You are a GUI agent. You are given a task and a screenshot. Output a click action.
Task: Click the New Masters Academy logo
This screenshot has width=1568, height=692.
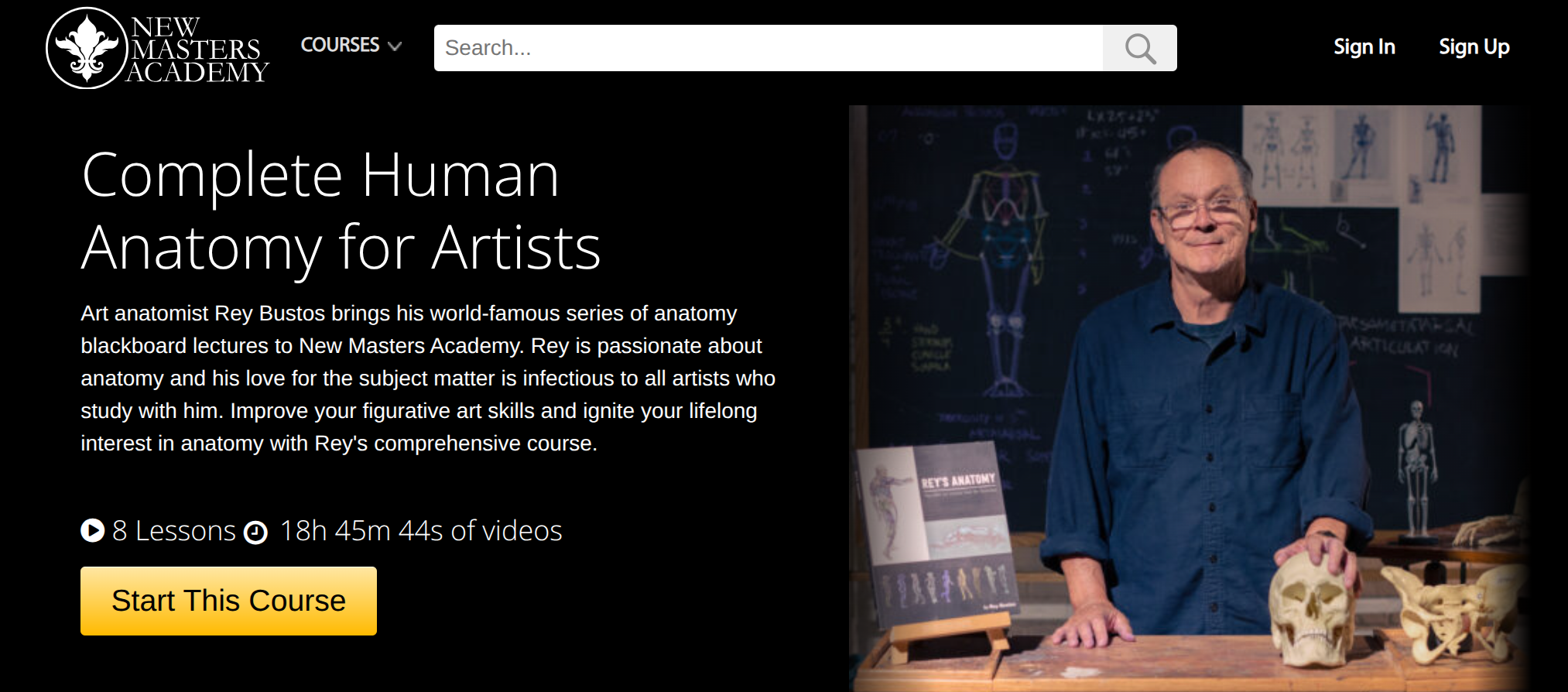157,48
